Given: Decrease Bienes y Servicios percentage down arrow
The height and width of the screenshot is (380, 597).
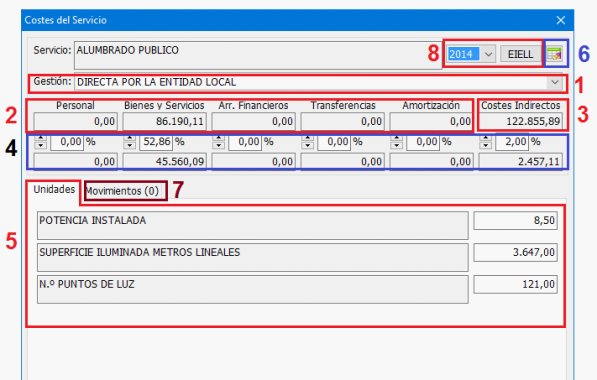Looking at the screenshot, I should click(129, 145).
